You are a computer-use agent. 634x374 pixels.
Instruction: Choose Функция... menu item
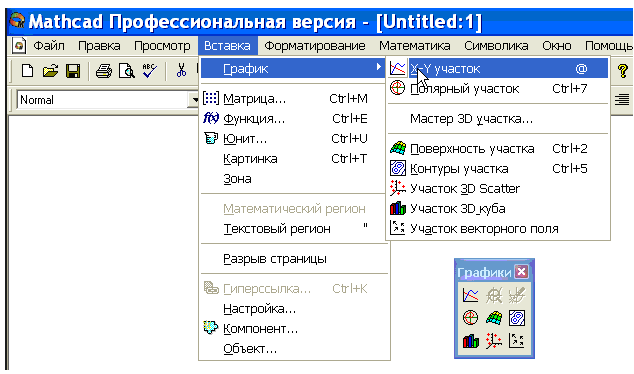pos(294,118)
